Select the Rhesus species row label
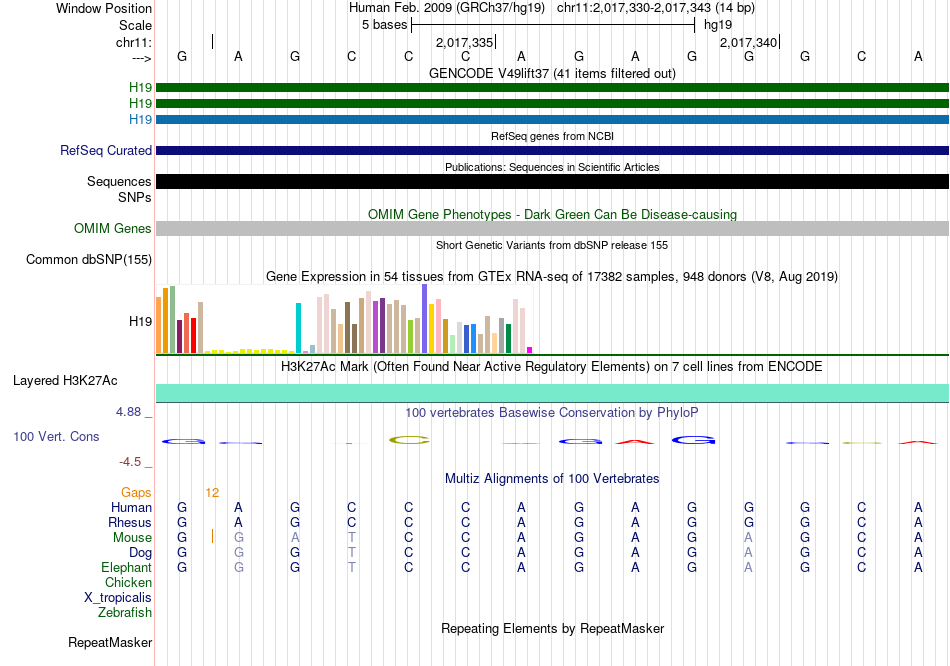This screenshot has height=666, width=950. pyautogui.click(x=130, y=522)
